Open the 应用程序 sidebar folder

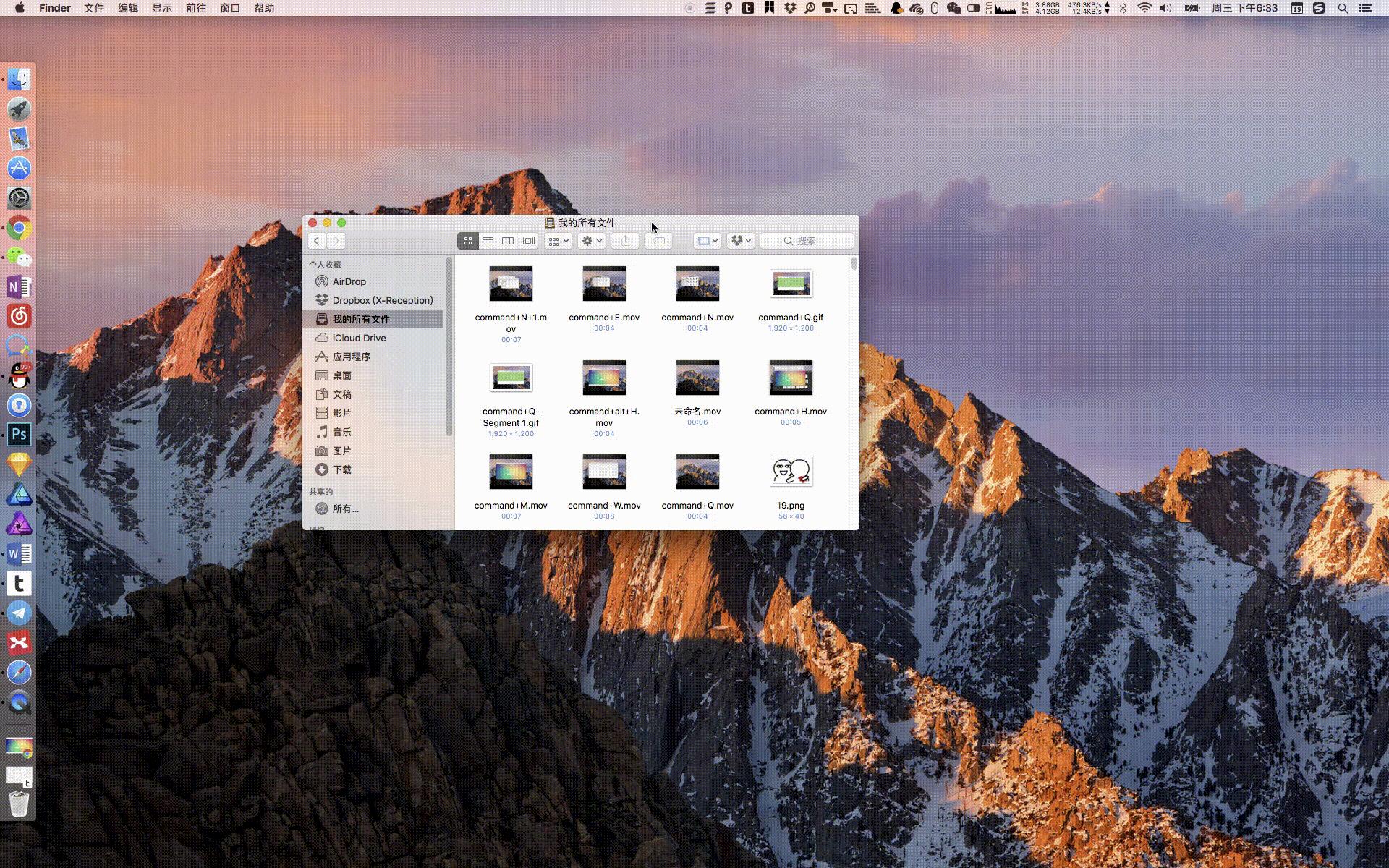(x=352, y=357)
